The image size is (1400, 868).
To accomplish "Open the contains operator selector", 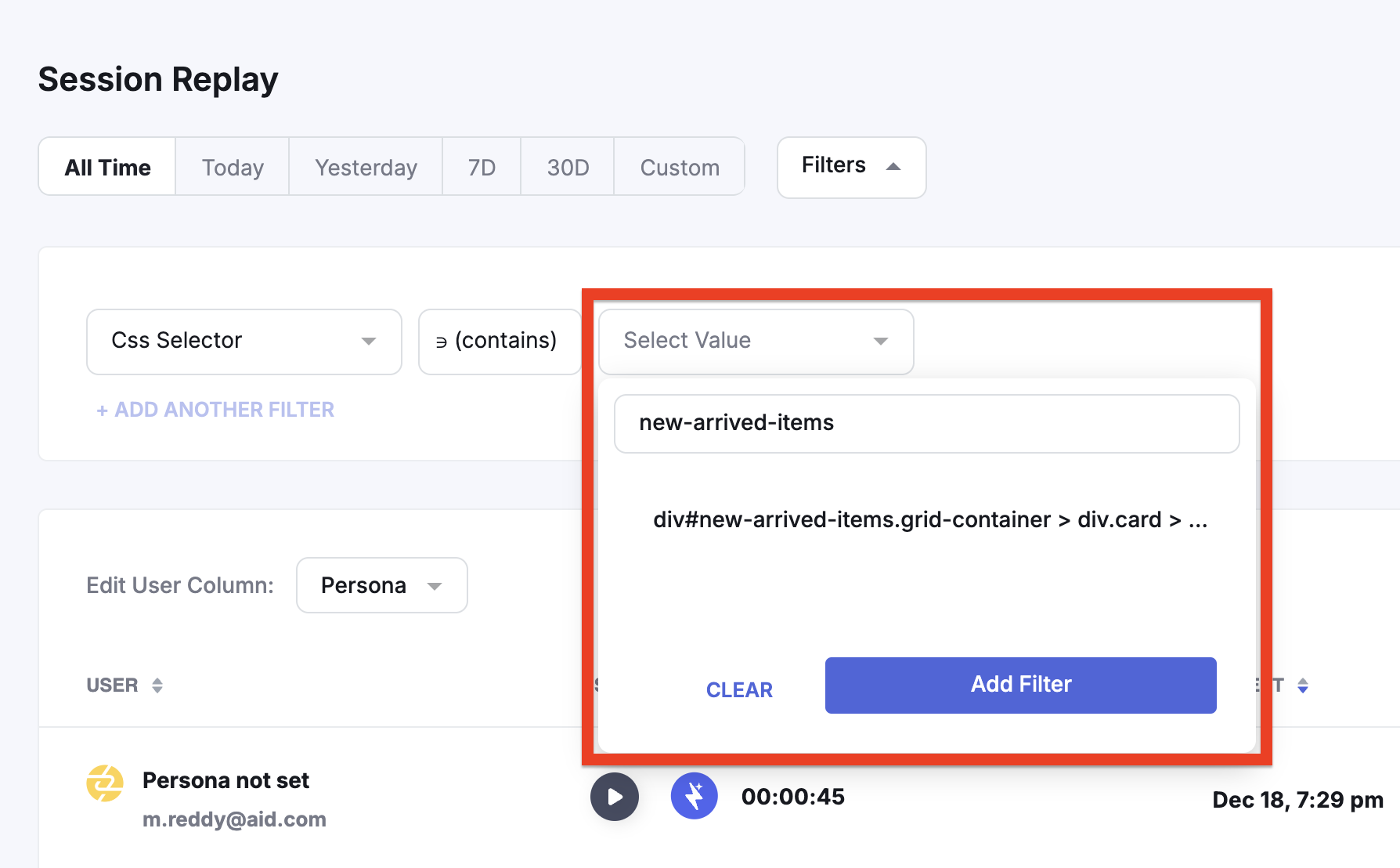I will point(500,342).
